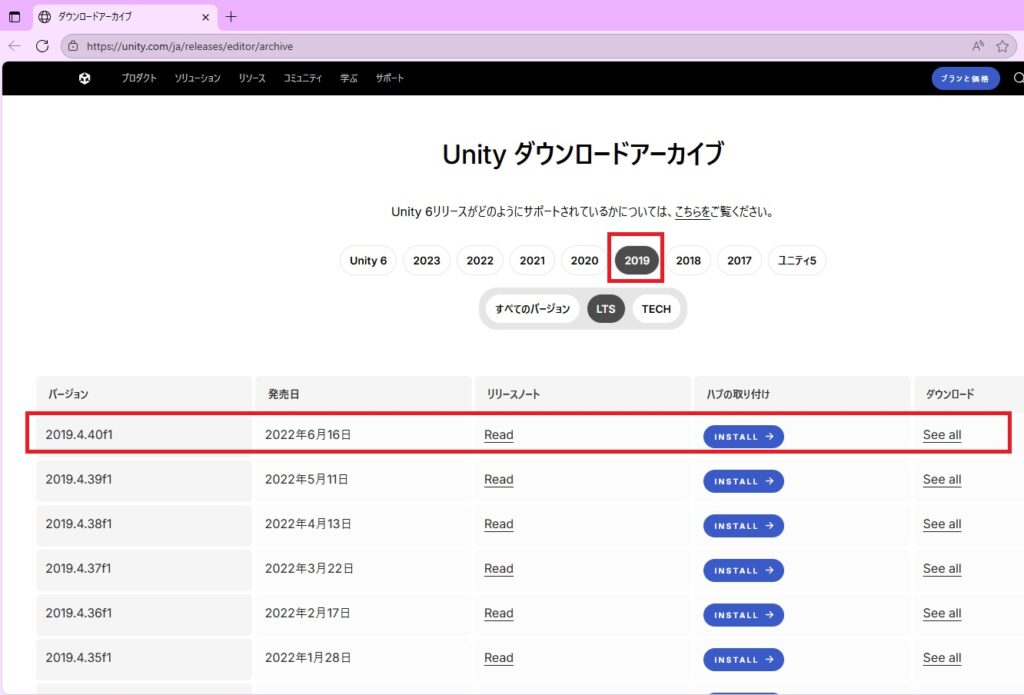
Task: Open See all downloads for 2019.4.38f1
Action: pyautogui.click(x=942, y=524)
